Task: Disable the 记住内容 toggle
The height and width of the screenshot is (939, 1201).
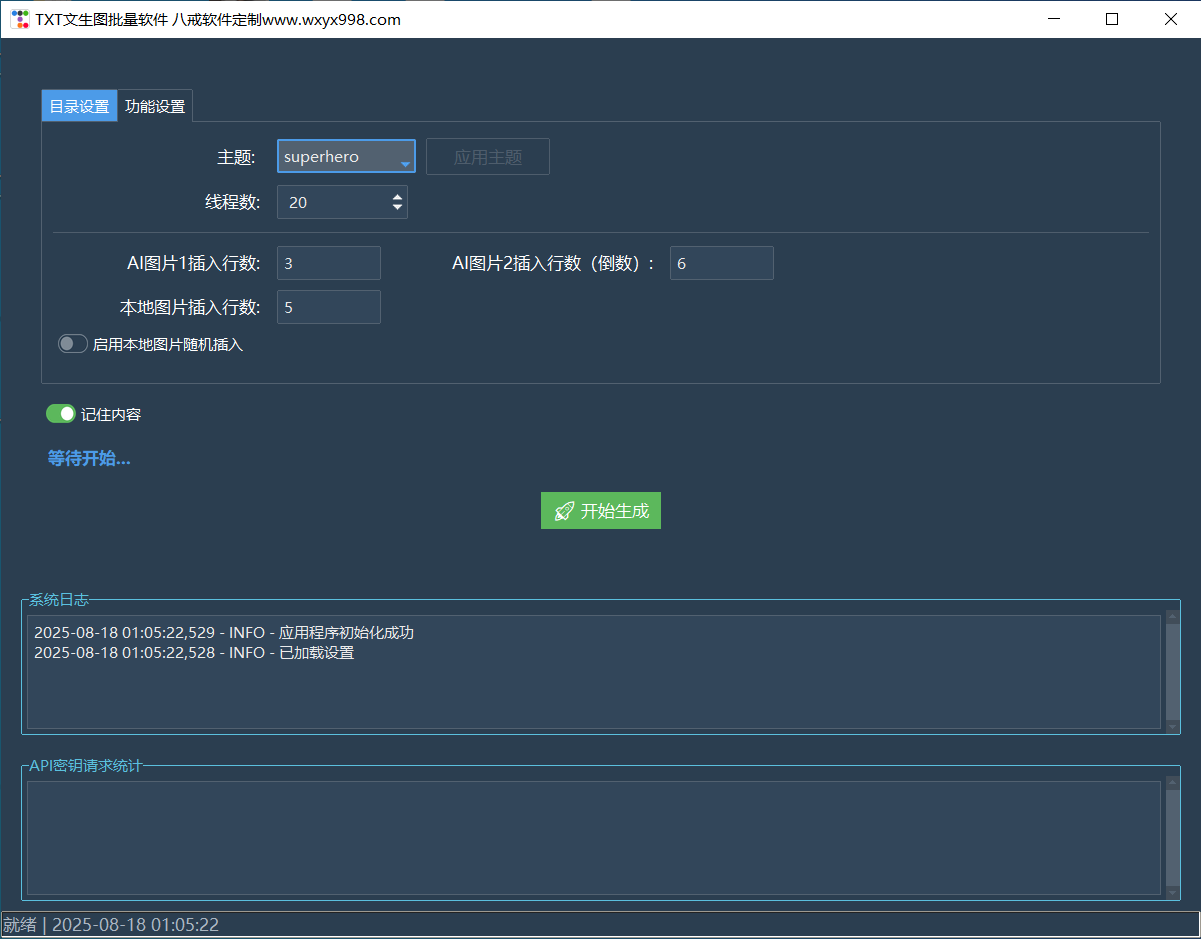Action: coord(61,414)
